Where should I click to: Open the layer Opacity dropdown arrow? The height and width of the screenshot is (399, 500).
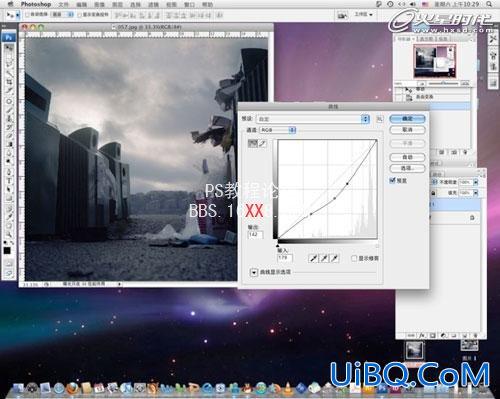[475, 182]
